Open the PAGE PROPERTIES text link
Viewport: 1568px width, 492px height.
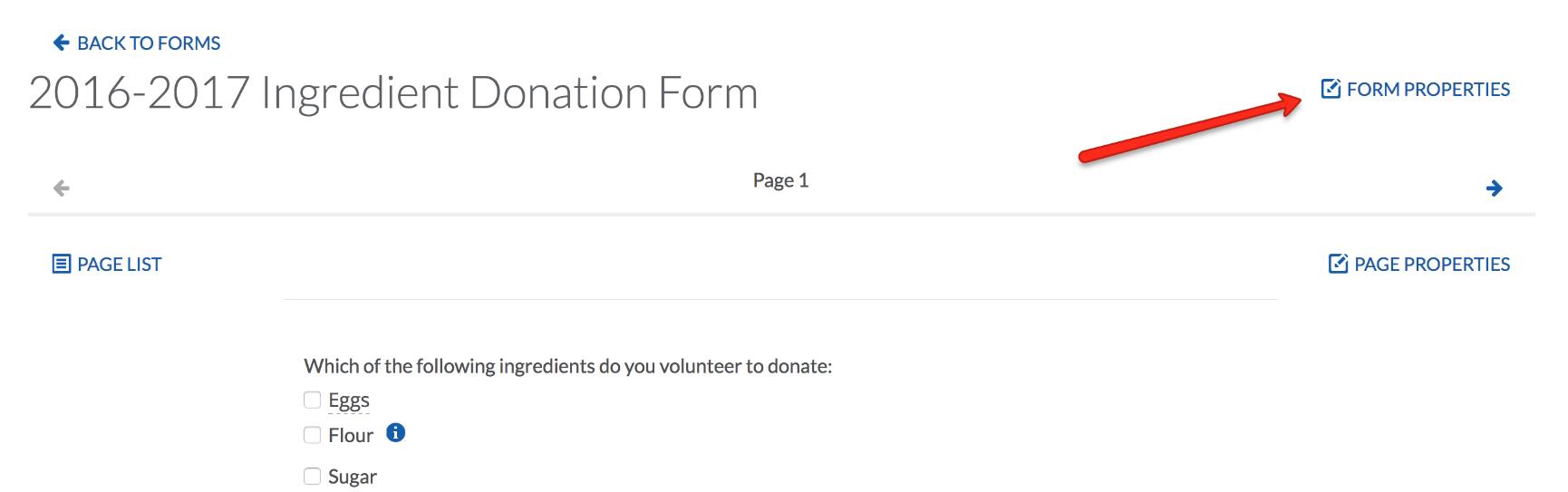click(x=1431, y=265)
